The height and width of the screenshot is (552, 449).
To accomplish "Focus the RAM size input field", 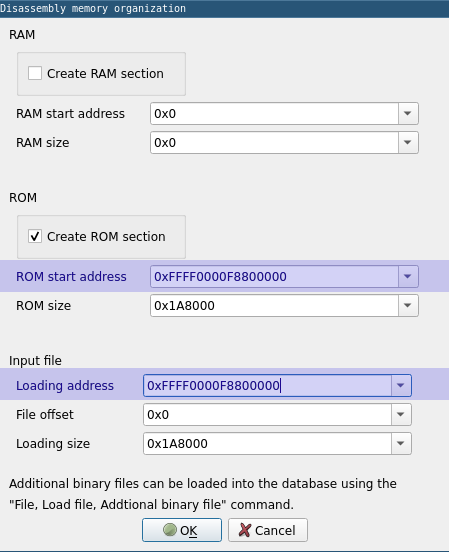I will point(274,143).
